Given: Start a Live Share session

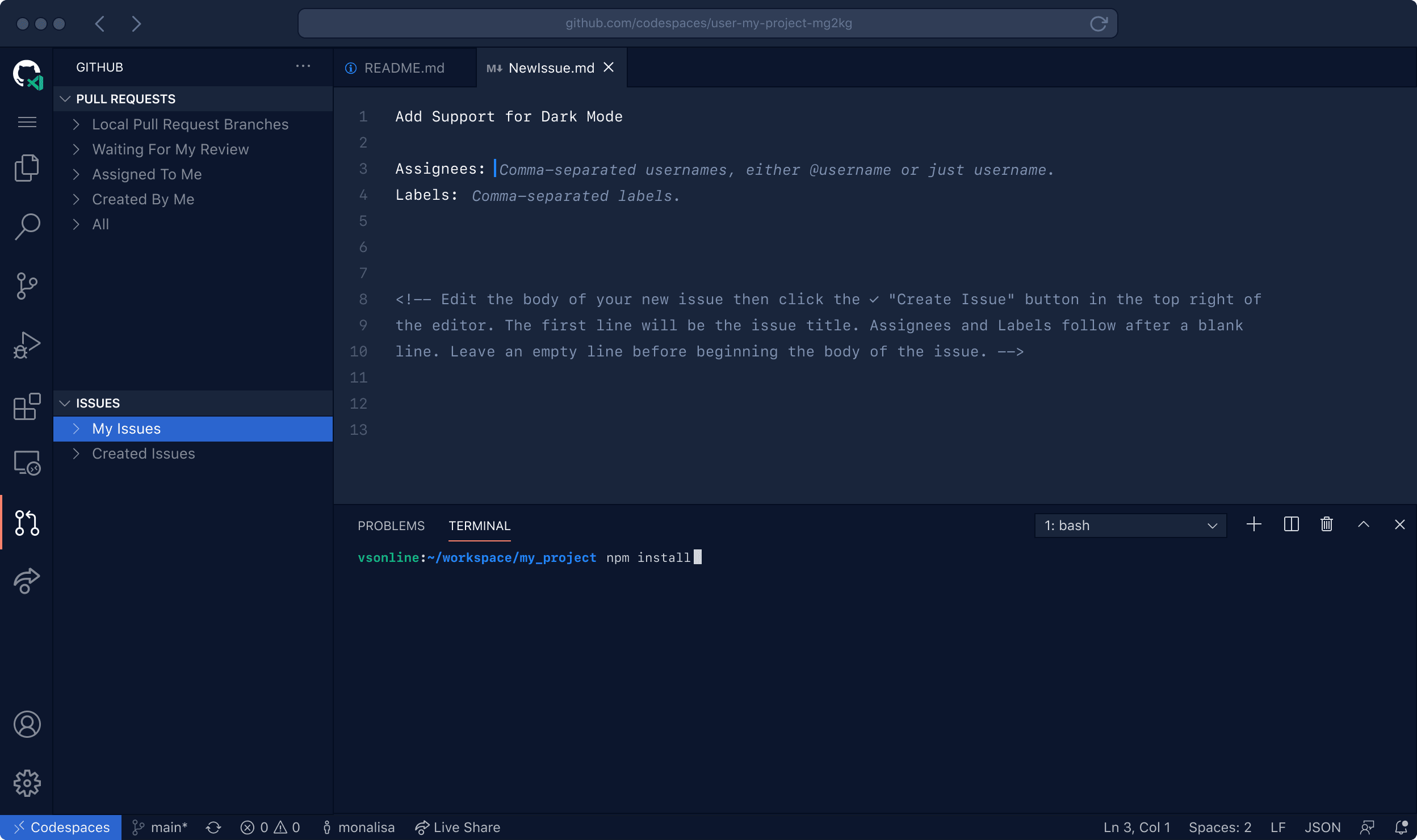Looking at the screenshot, I should [x=458, y=827].
